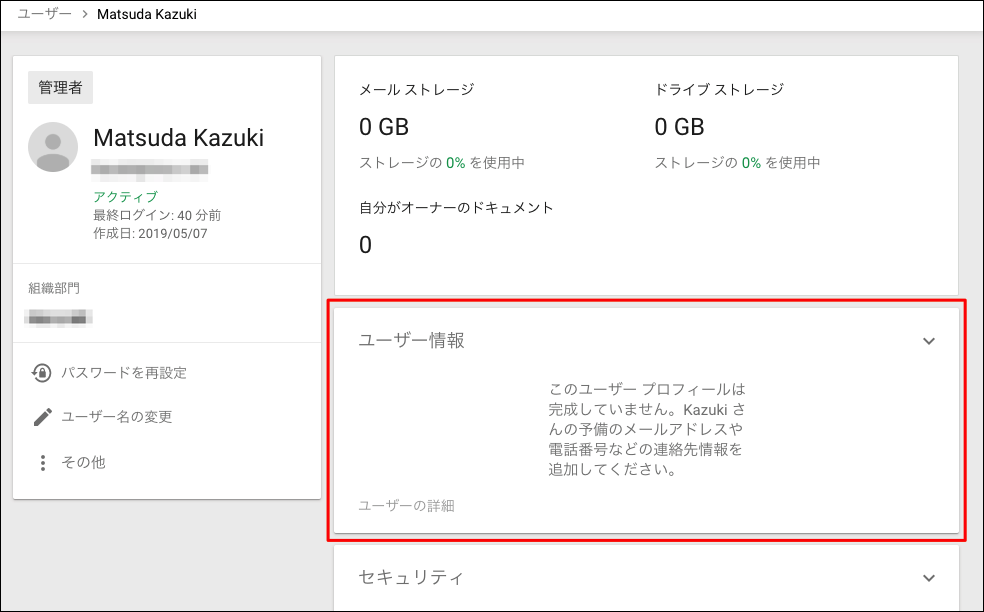Open the ユーザー情報 card heading
This screenshot has height=612, width=984.
(x=412, y=340)
